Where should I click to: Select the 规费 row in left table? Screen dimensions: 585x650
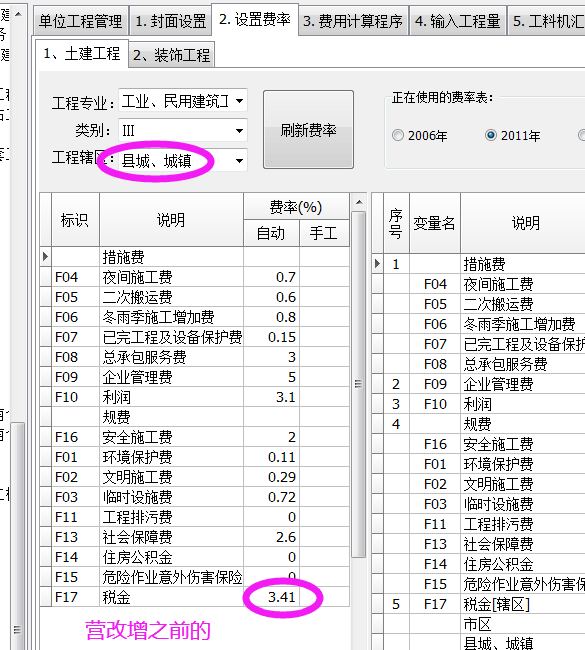(195, 417)
